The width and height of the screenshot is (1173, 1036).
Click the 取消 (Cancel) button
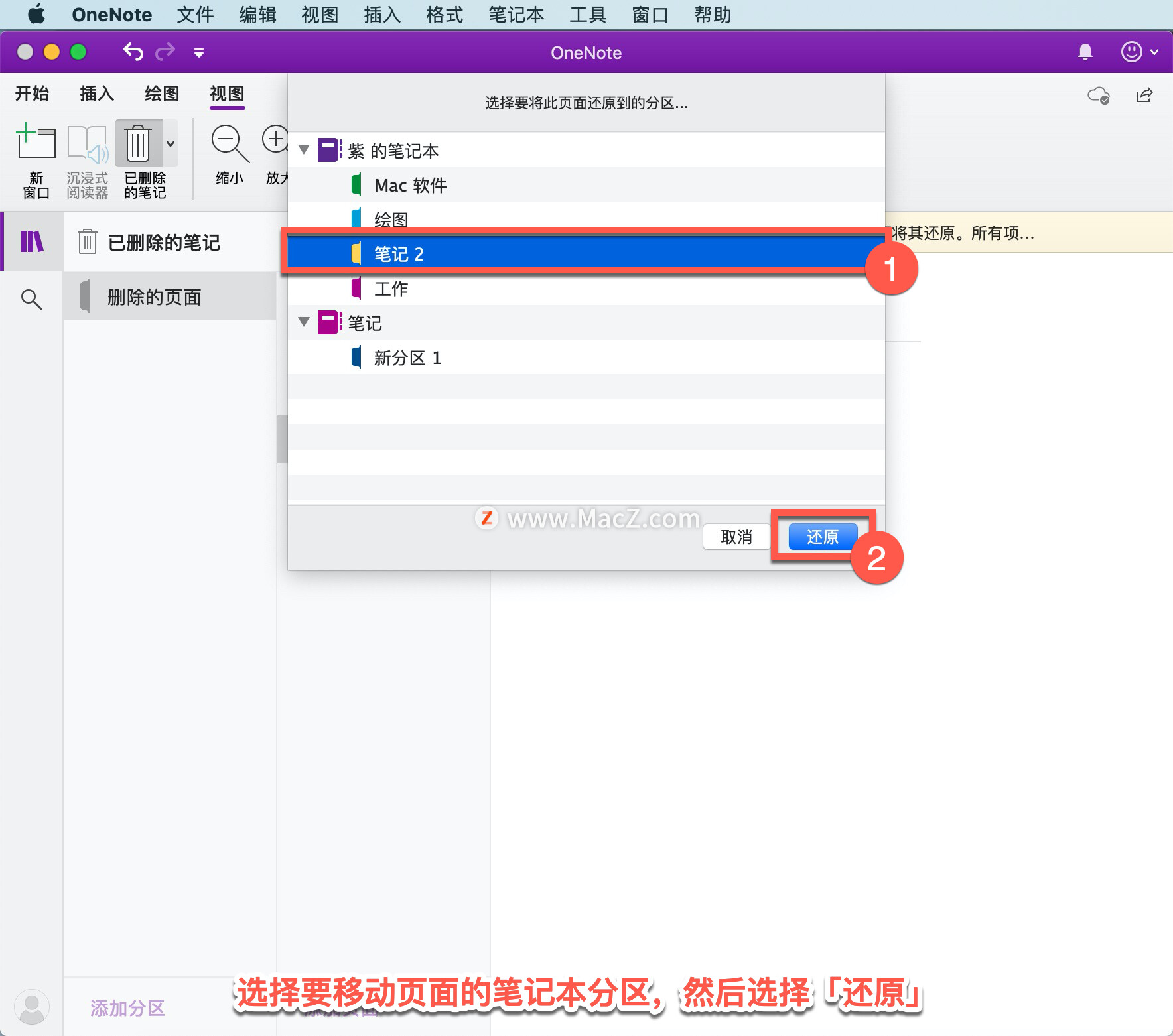click(736, 537)
